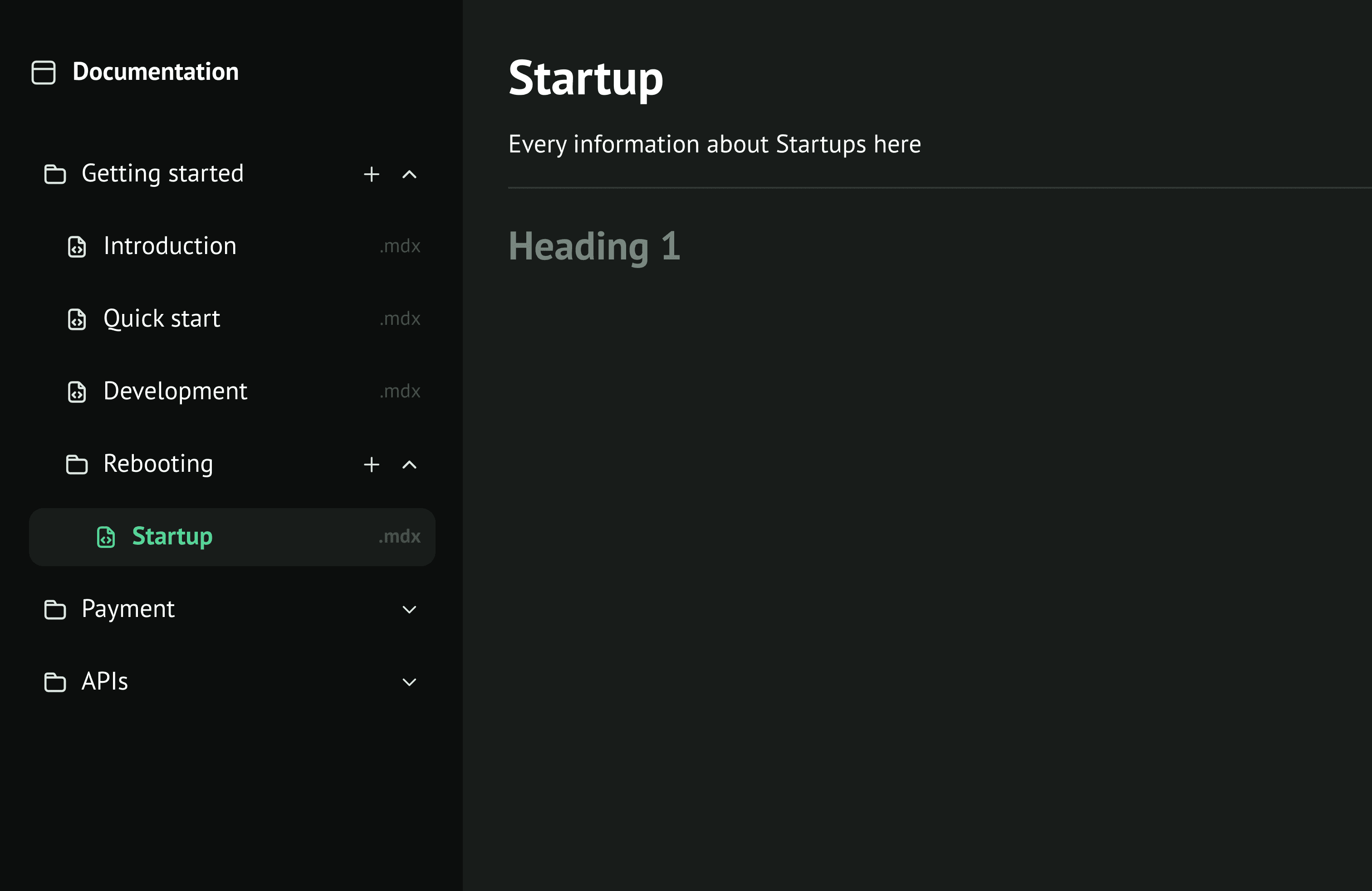This screenshot has width=1372, height=891.
Task: Add new item to Getting started
Action: point(372,174)
